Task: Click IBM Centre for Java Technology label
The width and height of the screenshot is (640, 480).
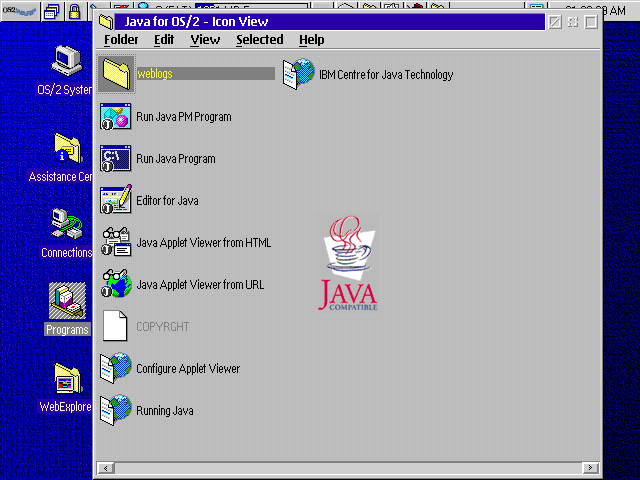Action: click(386, 75)
